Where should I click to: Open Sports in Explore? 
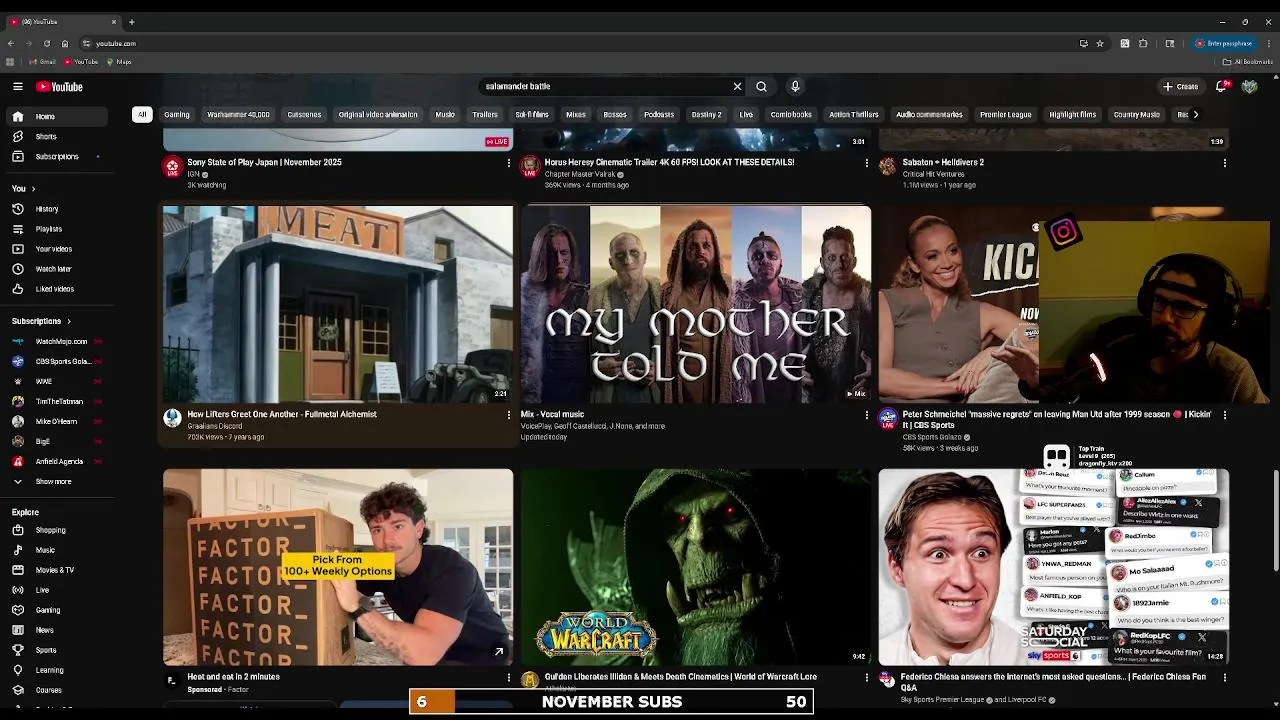[55, 650]
